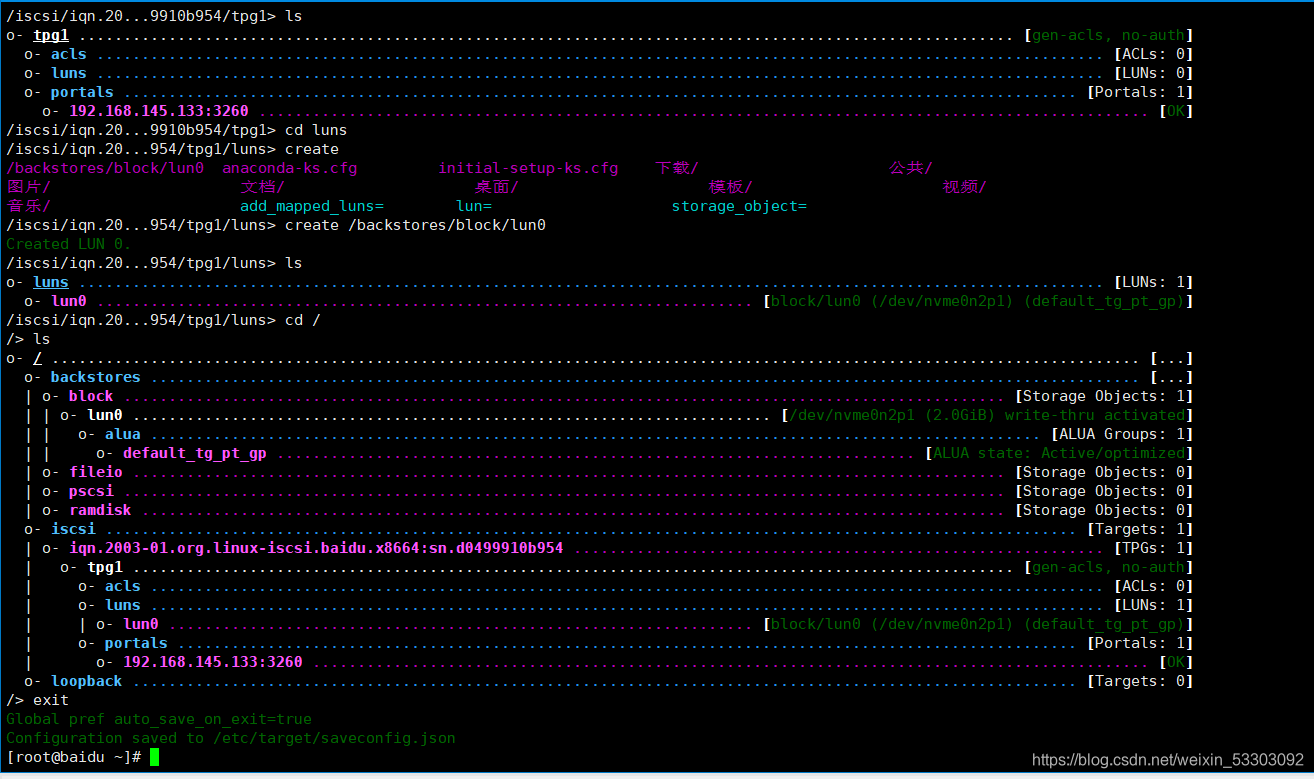
Task: Select the 'loopback' tree node
Action: (87, 681)
